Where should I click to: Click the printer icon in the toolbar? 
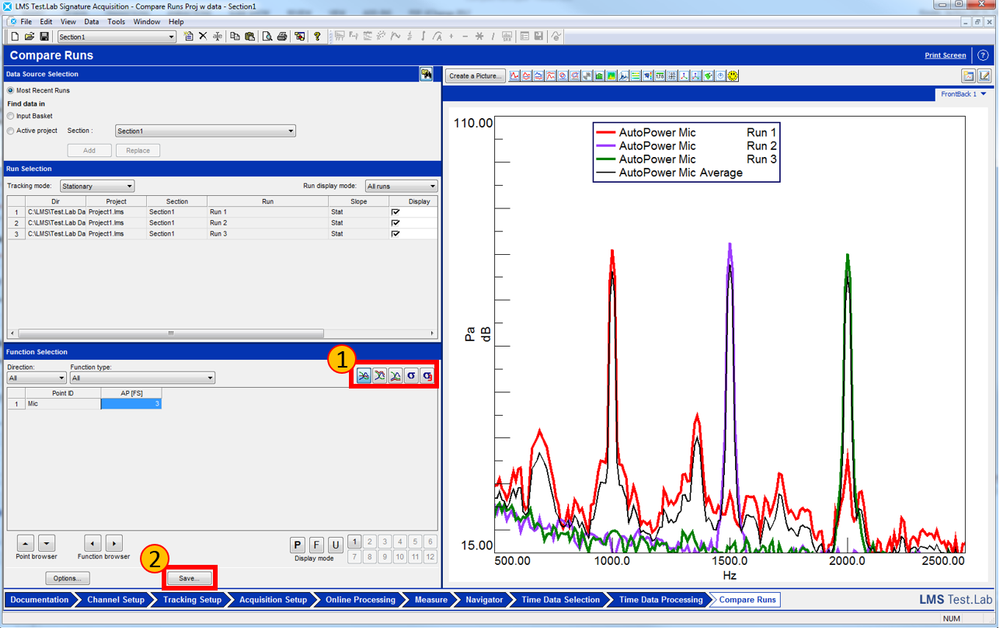click(282, 36)
